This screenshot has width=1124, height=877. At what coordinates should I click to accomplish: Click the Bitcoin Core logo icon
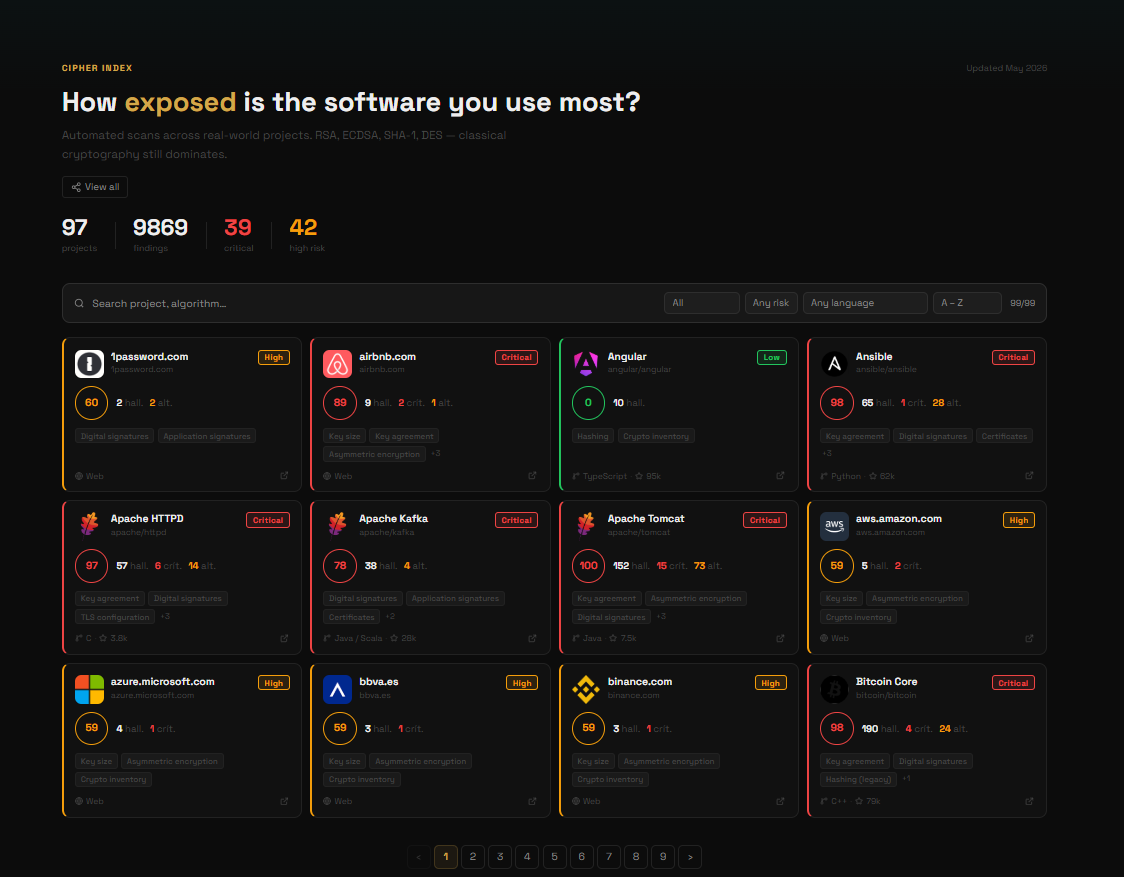(834, 689)
